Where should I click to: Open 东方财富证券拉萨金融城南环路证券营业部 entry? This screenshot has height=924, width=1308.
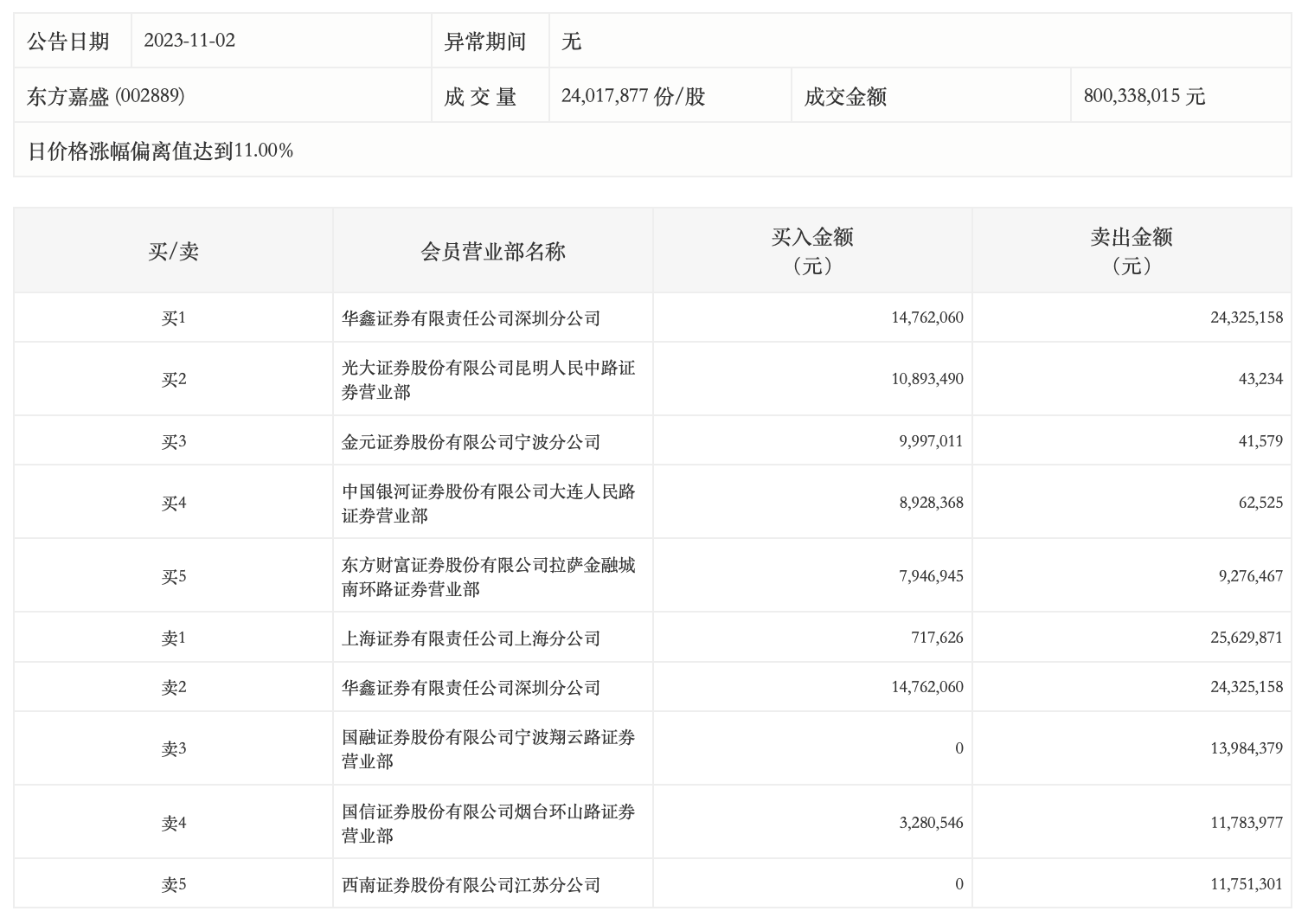[x=488, y=577]
